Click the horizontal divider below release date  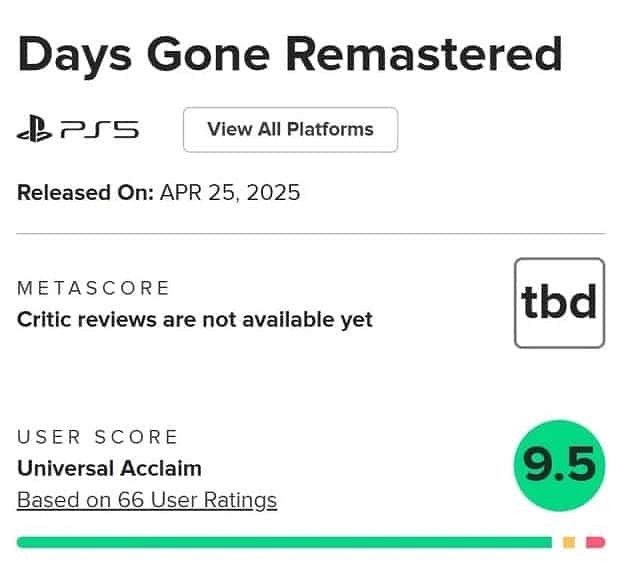310,234
